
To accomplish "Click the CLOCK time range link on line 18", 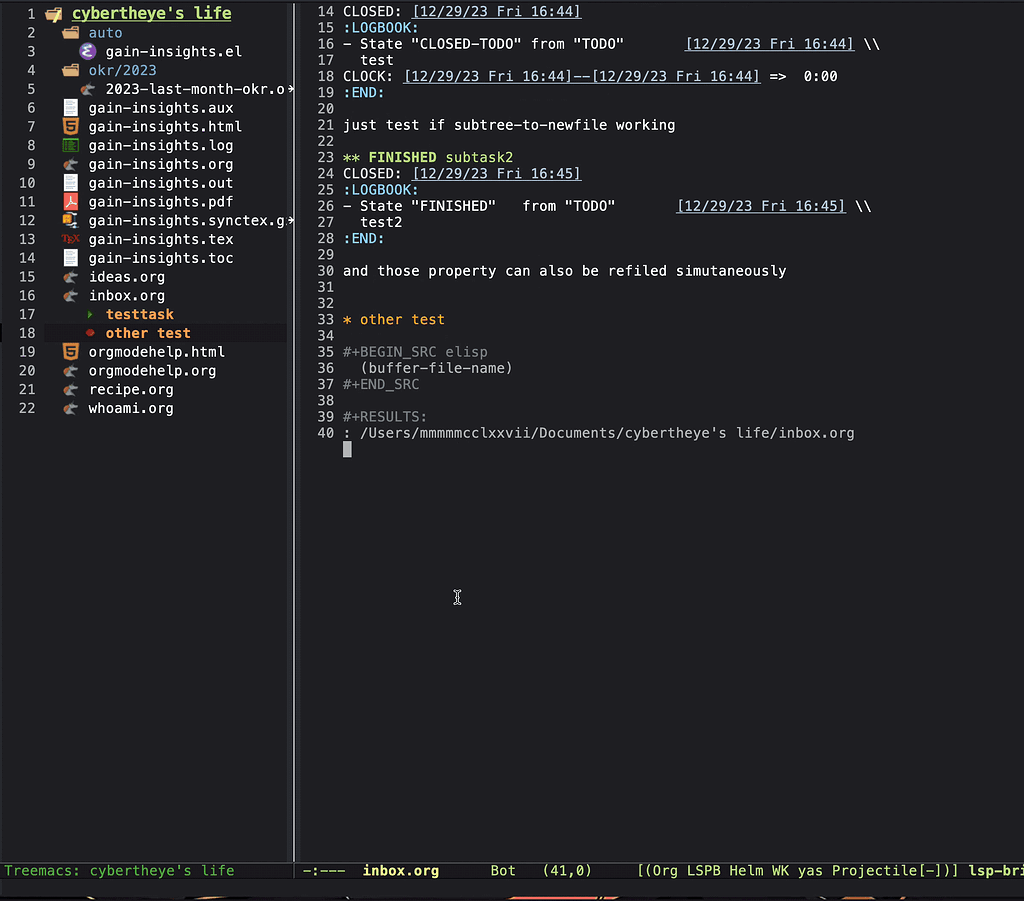I will point(580,76).
